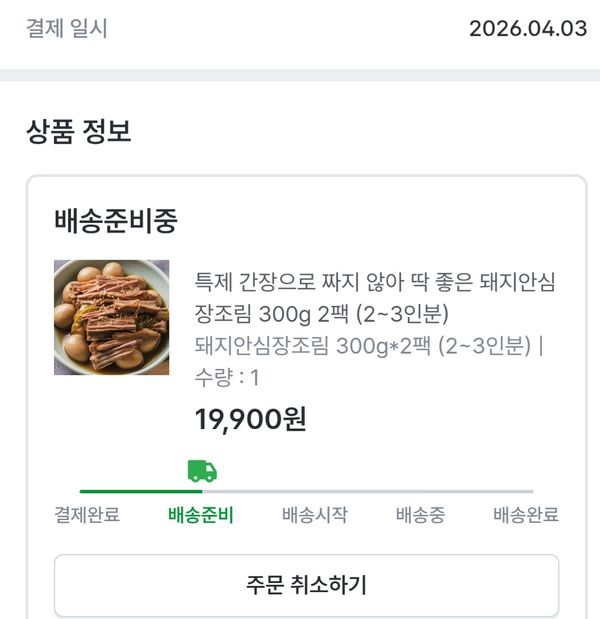Select the 결제완료 step label

(87, 516)
